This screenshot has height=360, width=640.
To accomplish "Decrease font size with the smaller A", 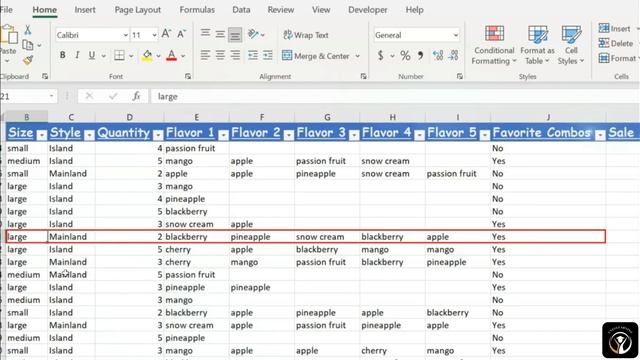I will click(x=181, y=34).
